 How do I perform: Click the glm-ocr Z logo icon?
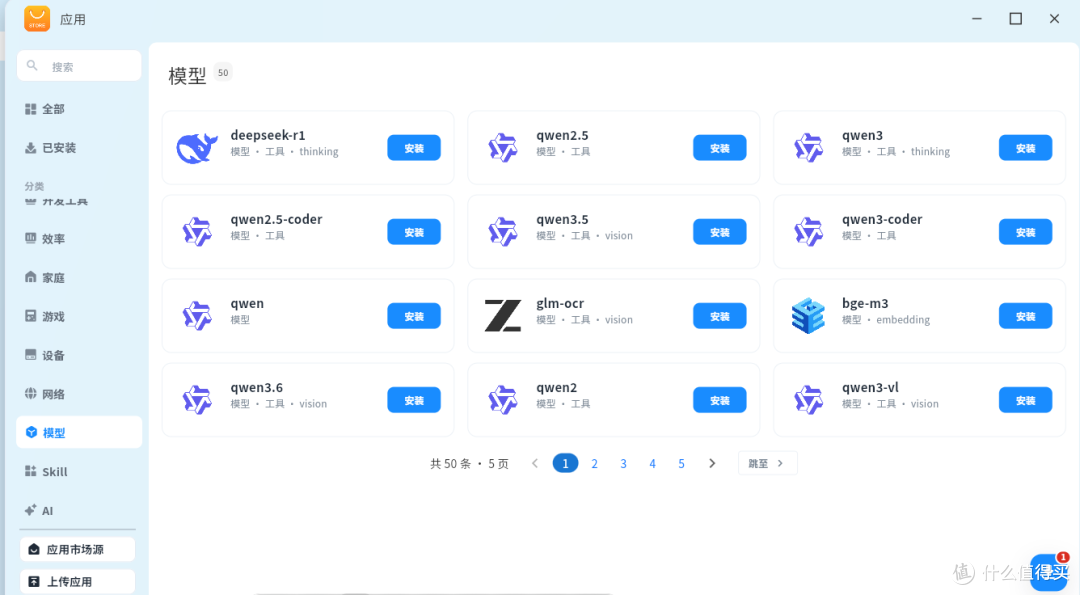[x=503, y=316]
